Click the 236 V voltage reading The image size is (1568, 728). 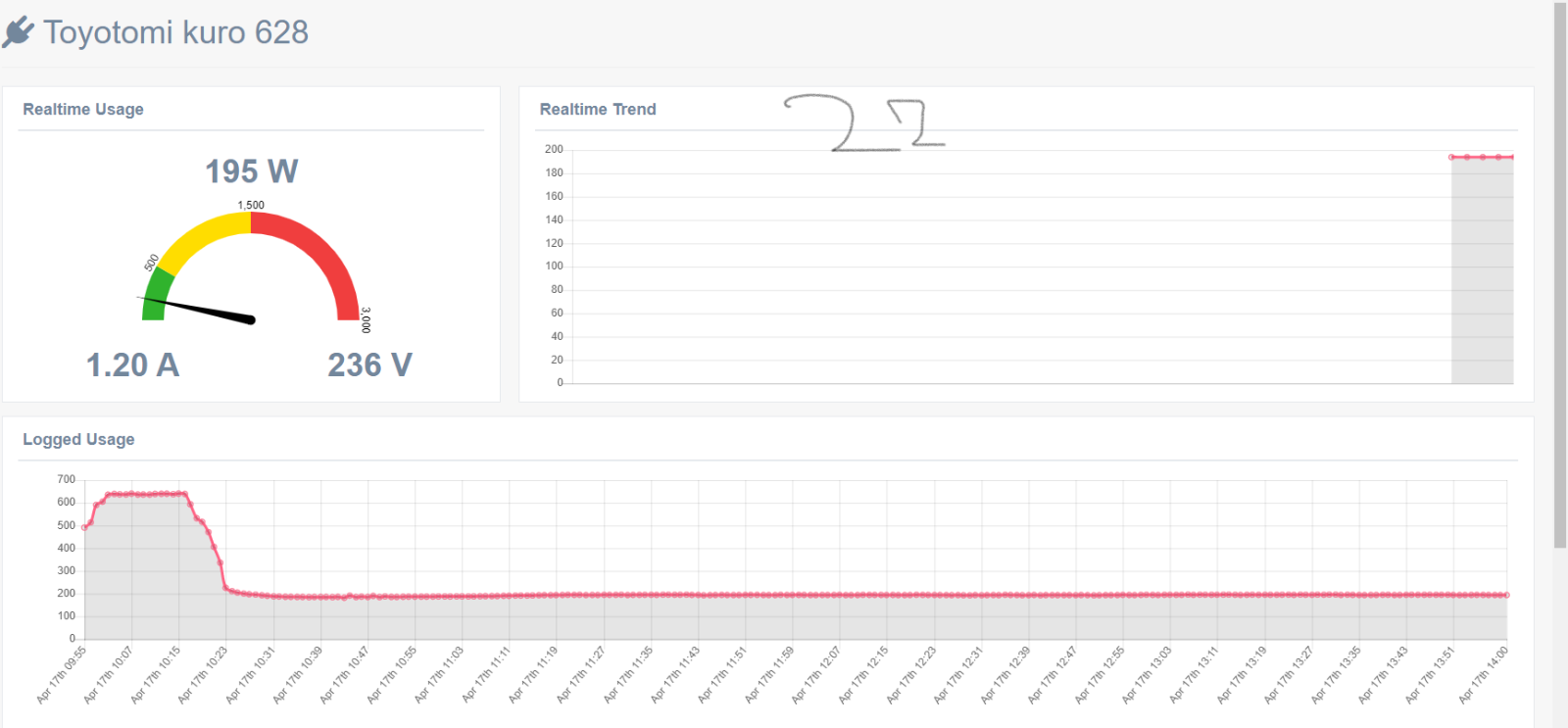coord(369,364)
